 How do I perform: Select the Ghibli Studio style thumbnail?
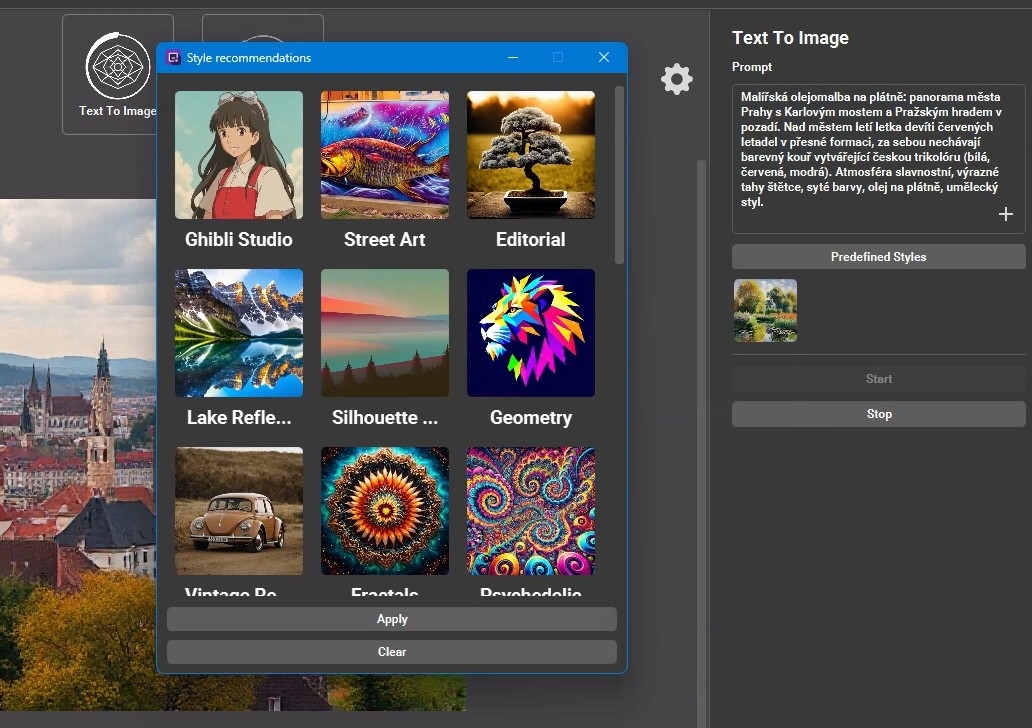click(x=239, y=155)
